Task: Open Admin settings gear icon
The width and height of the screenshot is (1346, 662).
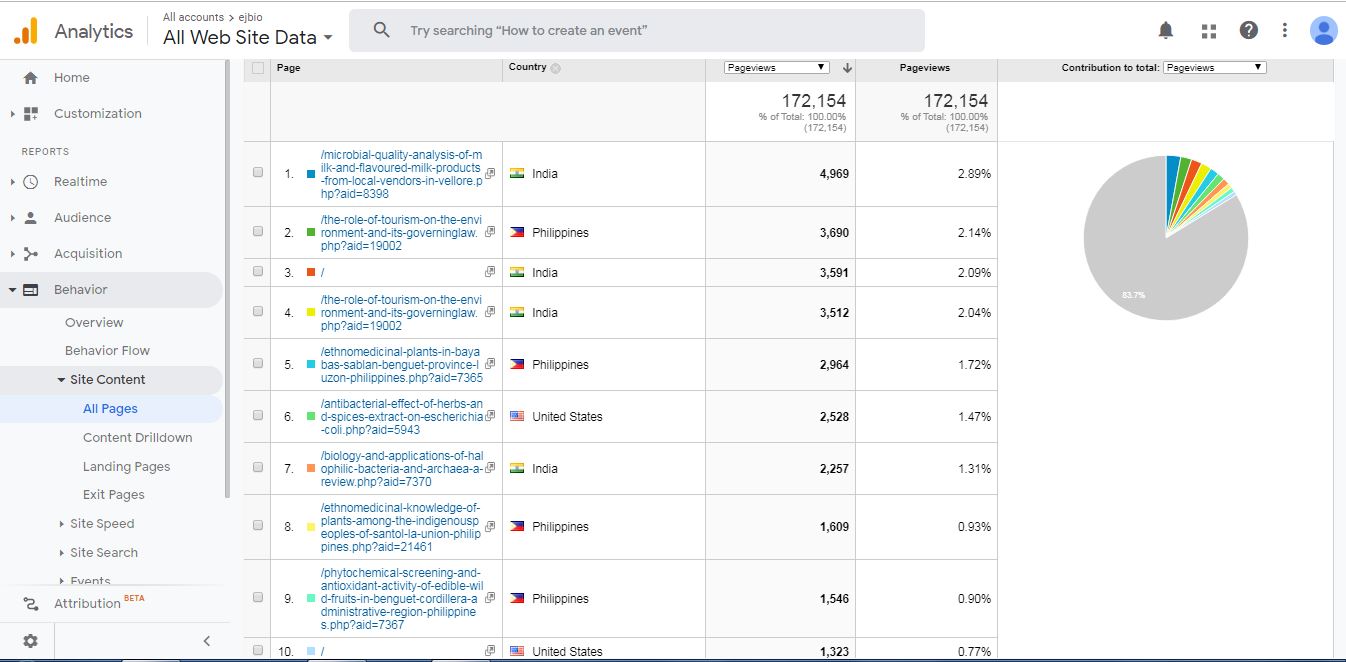Action: (x=30, y=641)
